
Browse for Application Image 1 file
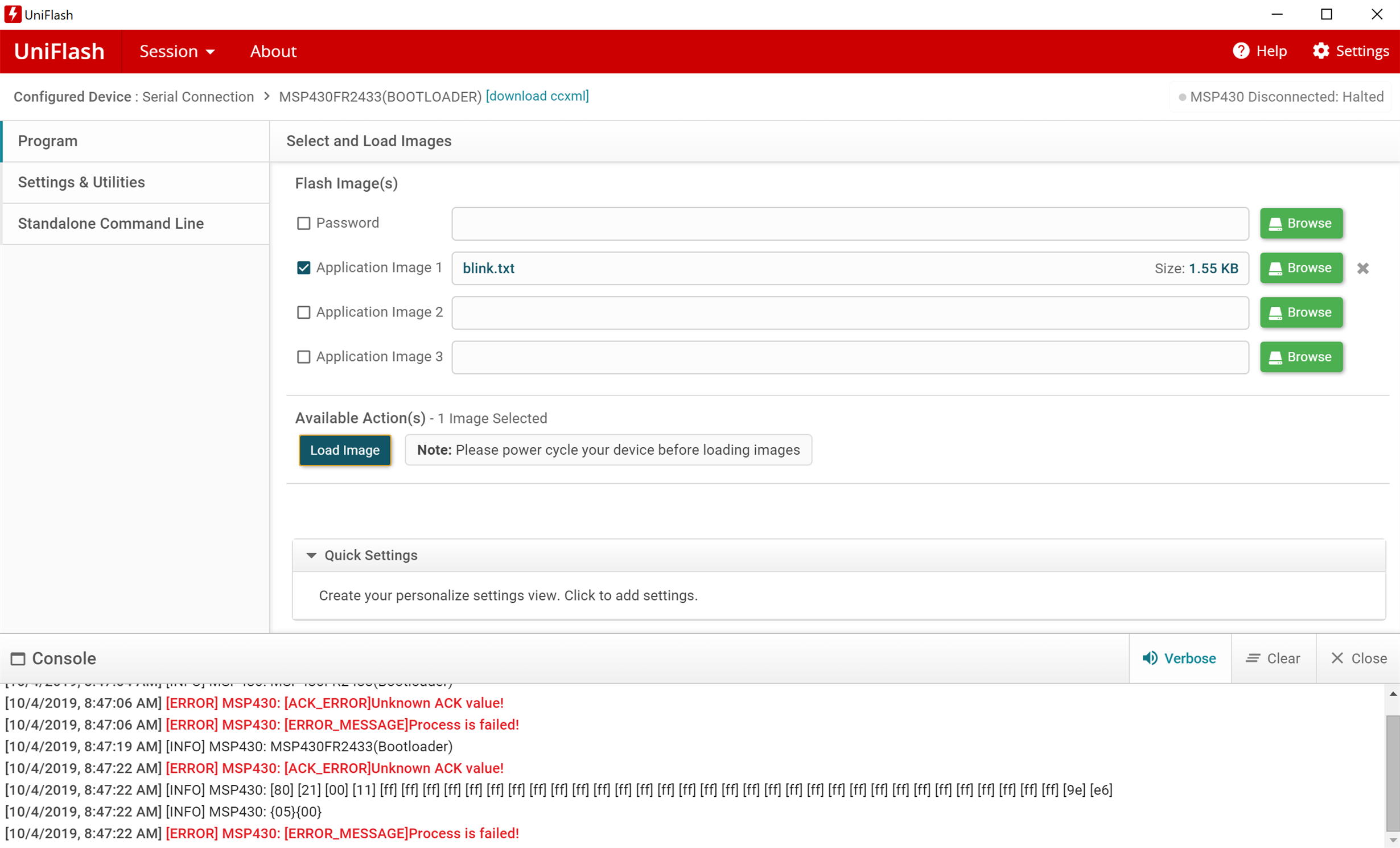1301,267
